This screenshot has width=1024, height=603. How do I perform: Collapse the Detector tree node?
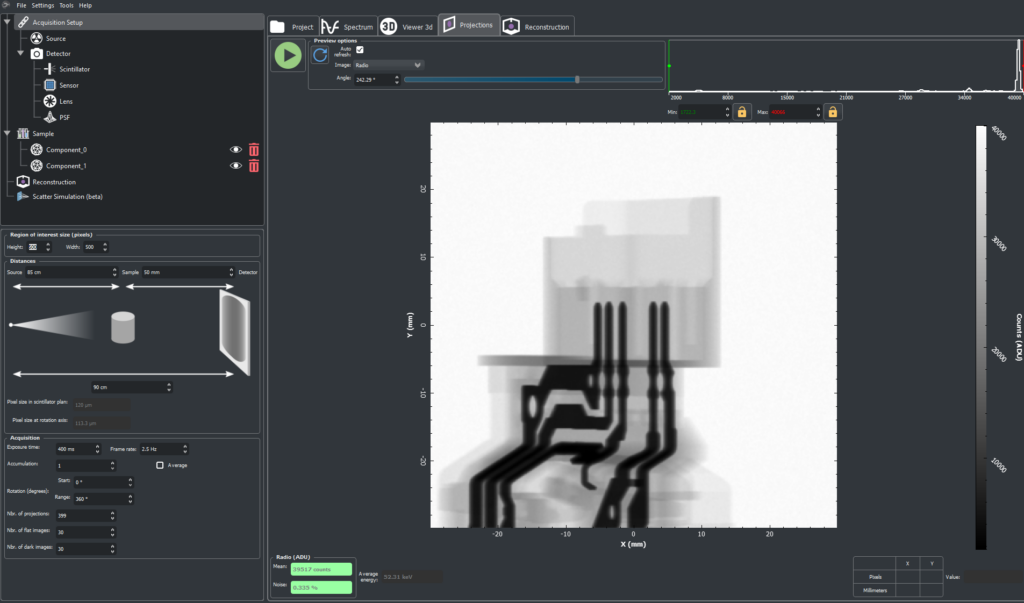(20, 53)
